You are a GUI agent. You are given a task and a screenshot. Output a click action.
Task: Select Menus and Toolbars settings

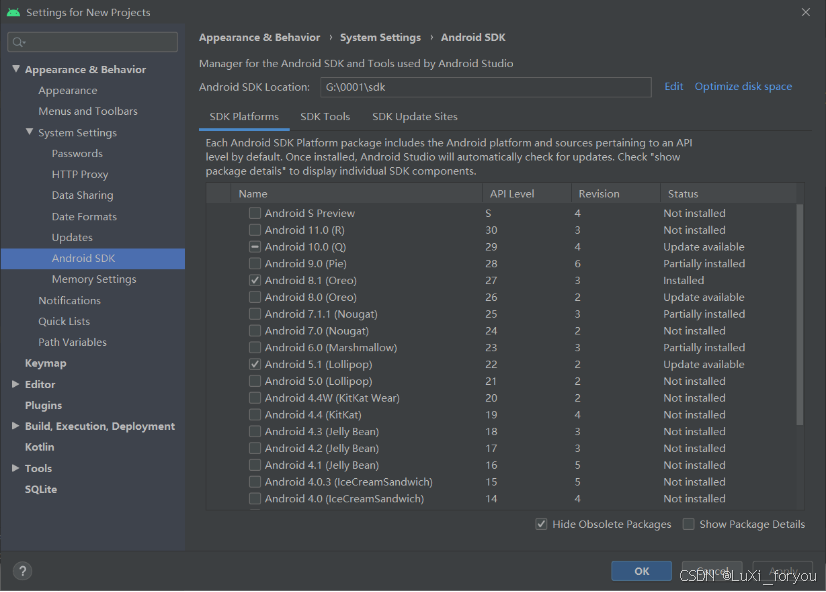click(87, 112)
